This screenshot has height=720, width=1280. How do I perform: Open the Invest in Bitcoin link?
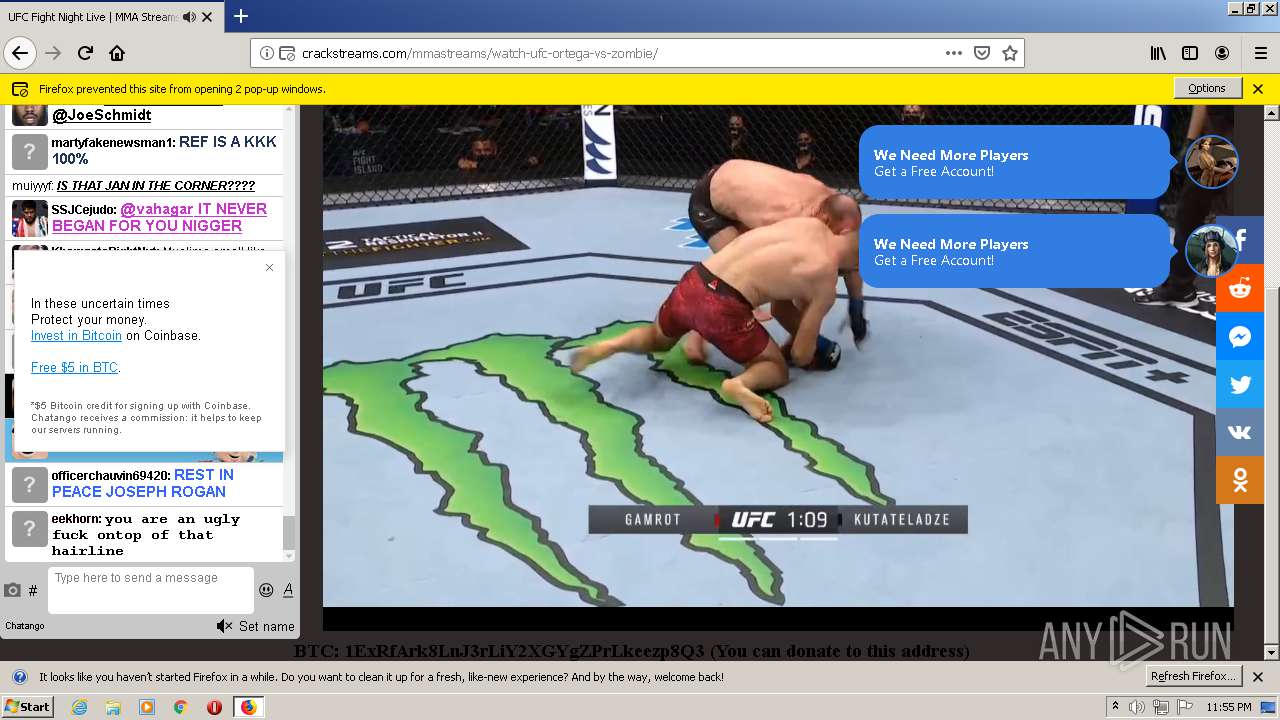pyautogui.click(x=76, y=336)
